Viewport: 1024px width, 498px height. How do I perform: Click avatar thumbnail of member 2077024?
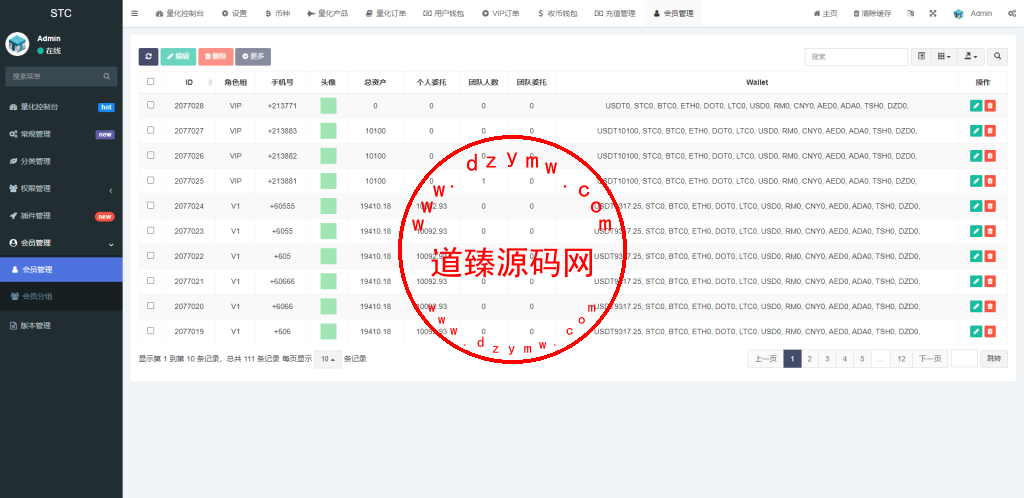[328, 206]
